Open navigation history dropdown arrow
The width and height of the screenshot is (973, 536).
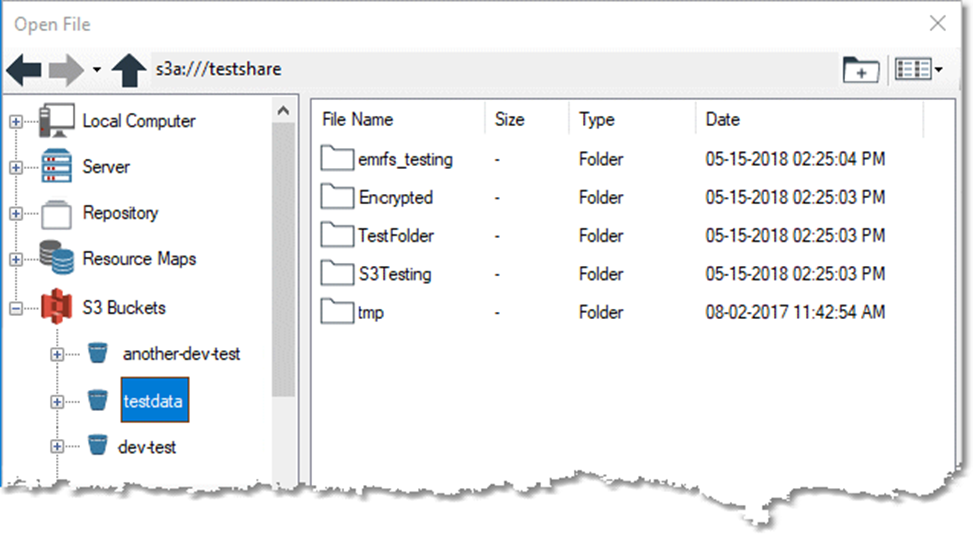tap(96, 71)
